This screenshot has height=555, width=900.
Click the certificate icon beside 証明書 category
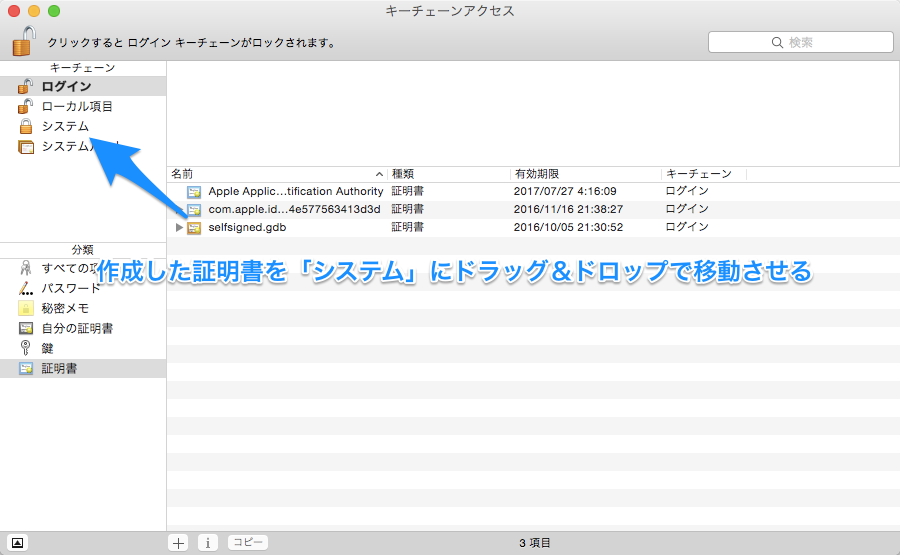tap(26, 368)
